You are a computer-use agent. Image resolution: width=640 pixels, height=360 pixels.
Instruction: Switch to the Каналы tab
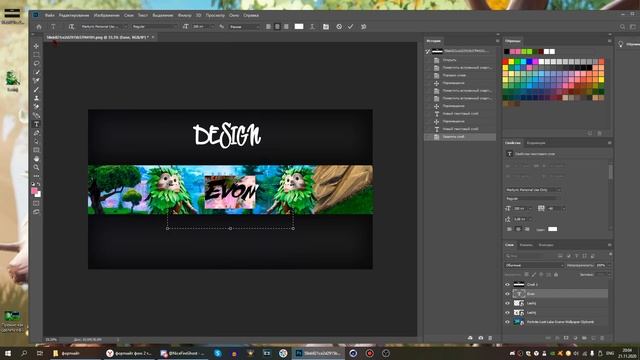point(526,245)
